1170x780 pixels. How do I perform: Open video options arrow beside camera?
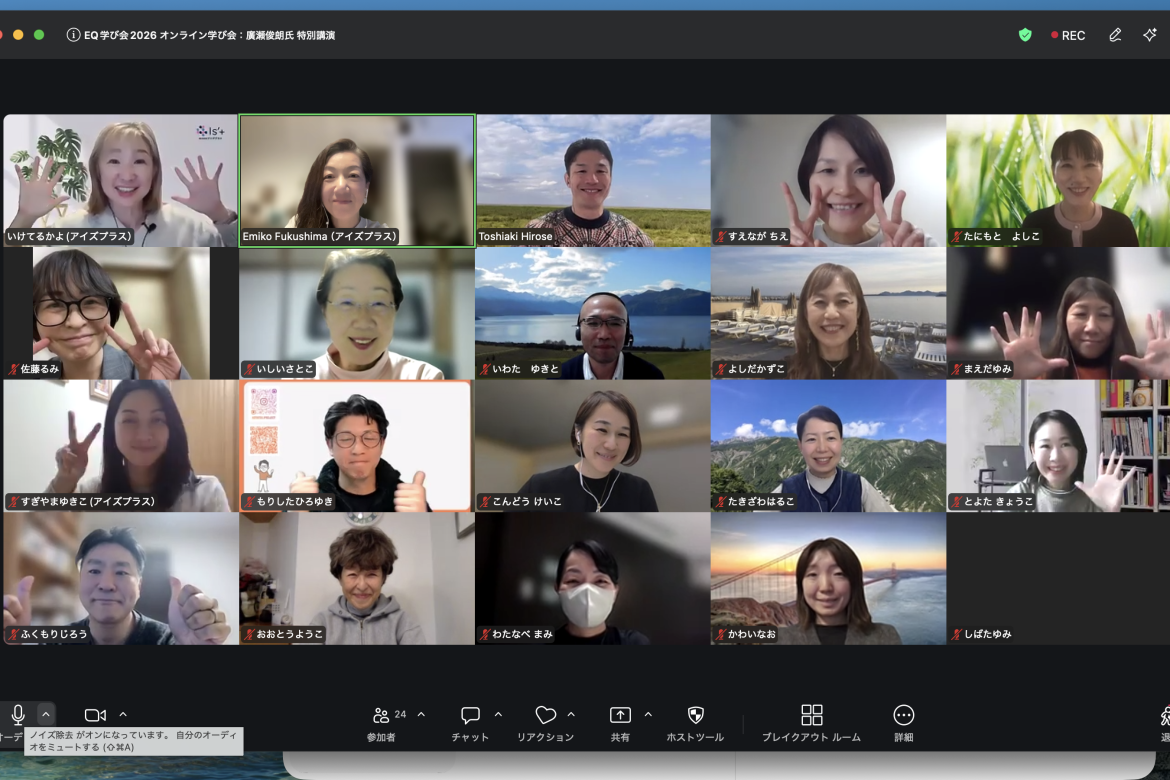click(123, 715)
